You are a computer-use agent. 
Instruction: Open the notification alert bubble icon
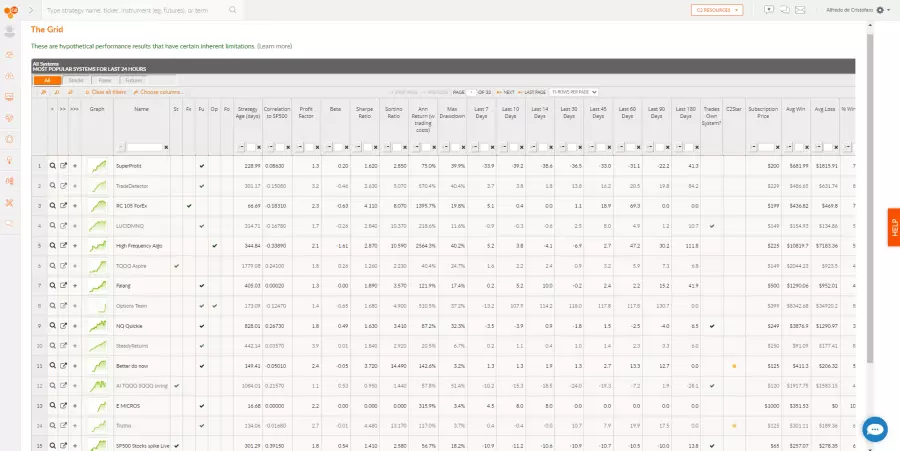[x=769, y=10]
